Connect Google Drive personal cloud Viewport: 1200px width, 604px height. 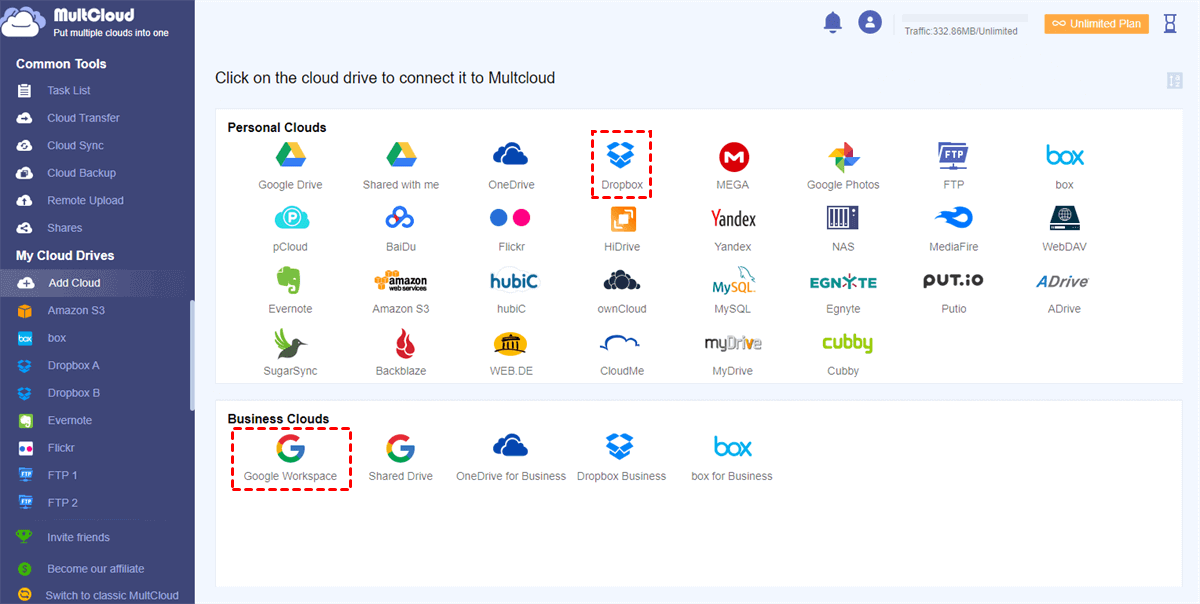tap(290, 165)
